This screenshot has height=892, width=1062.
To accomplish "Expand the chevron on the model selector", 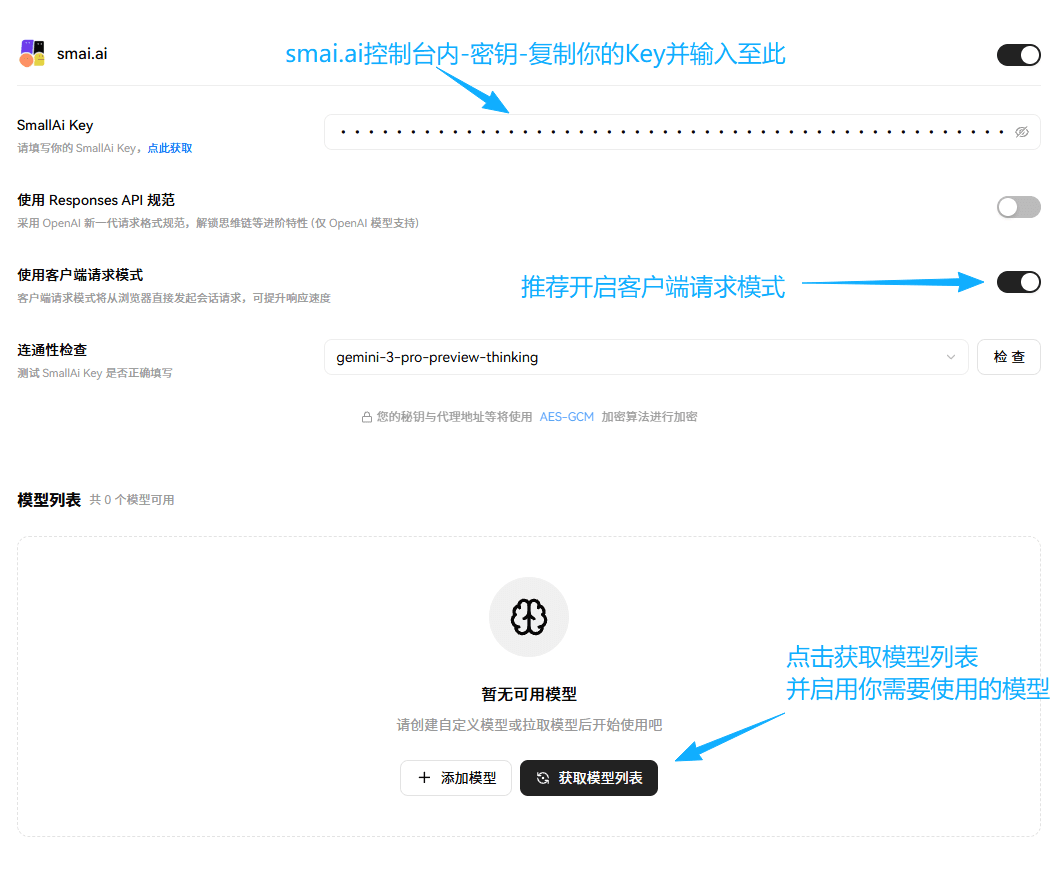I will tap(951, 357).
